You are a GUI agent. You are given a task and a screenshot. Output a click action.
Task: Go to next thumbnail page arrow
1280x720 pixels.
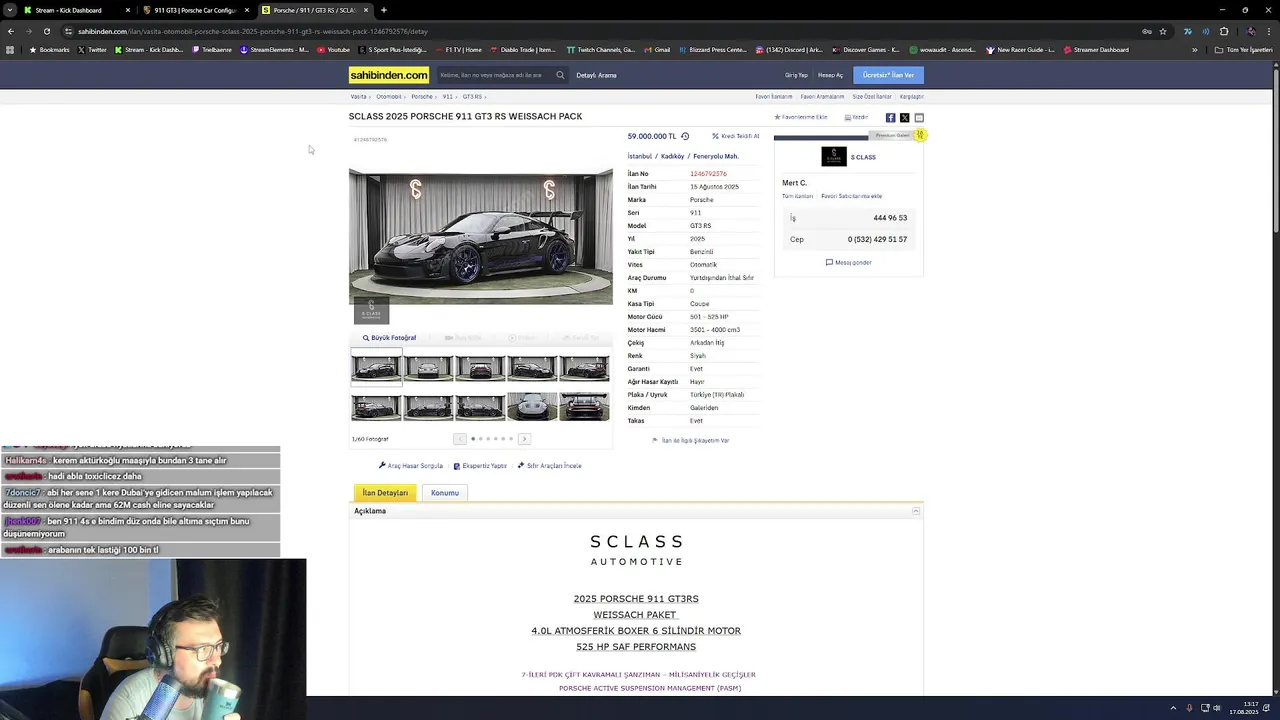point(524,439)
